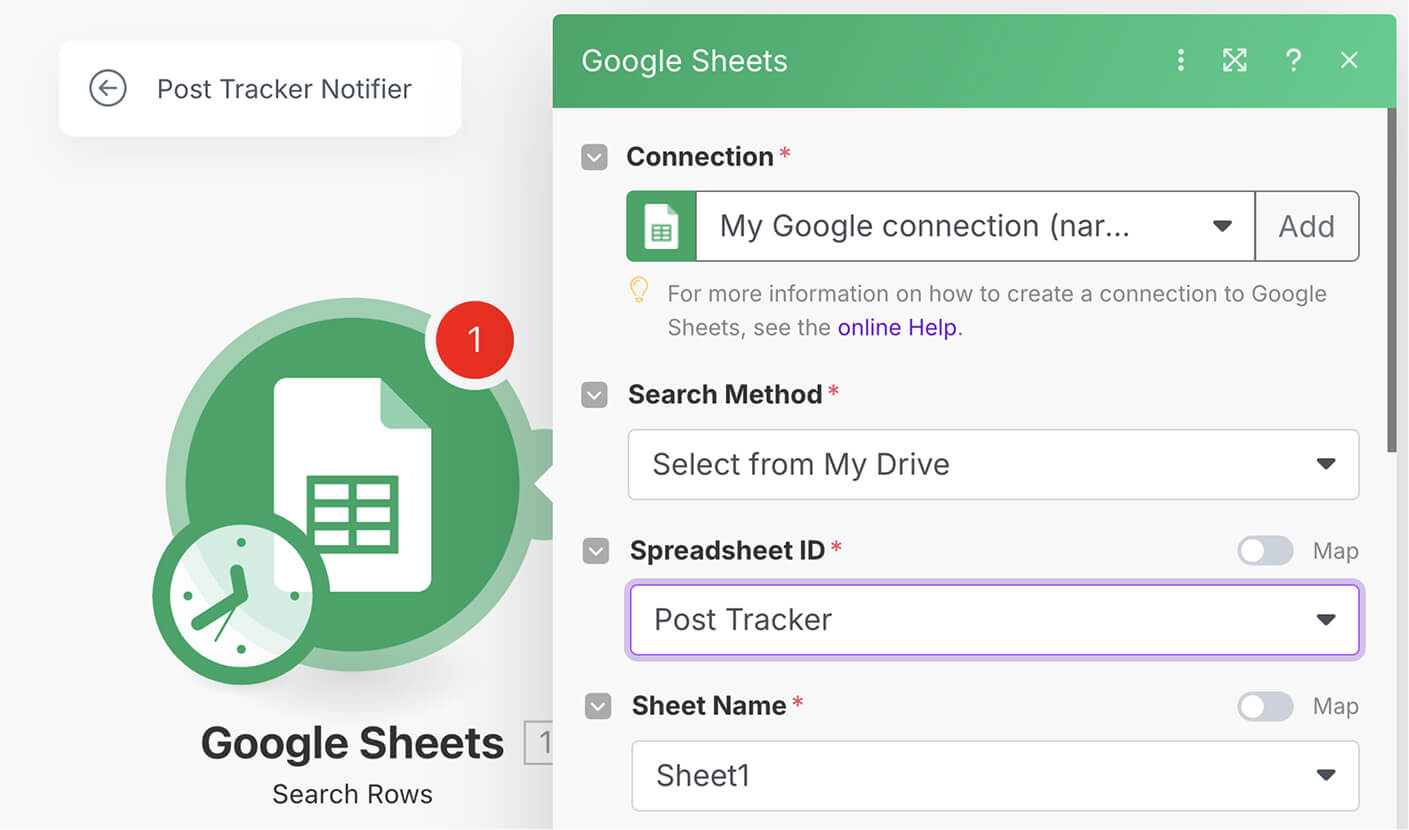1409x830 pixels.
Task: Collapse the Connection field chevron
Action: [594, 157]
